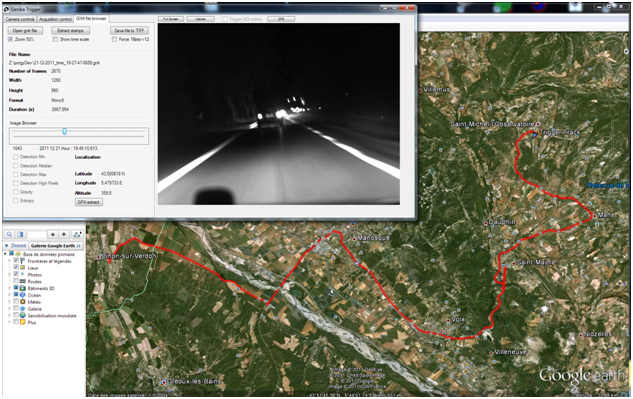Collapse the Données panel header triangle

[x=6, y=246]
